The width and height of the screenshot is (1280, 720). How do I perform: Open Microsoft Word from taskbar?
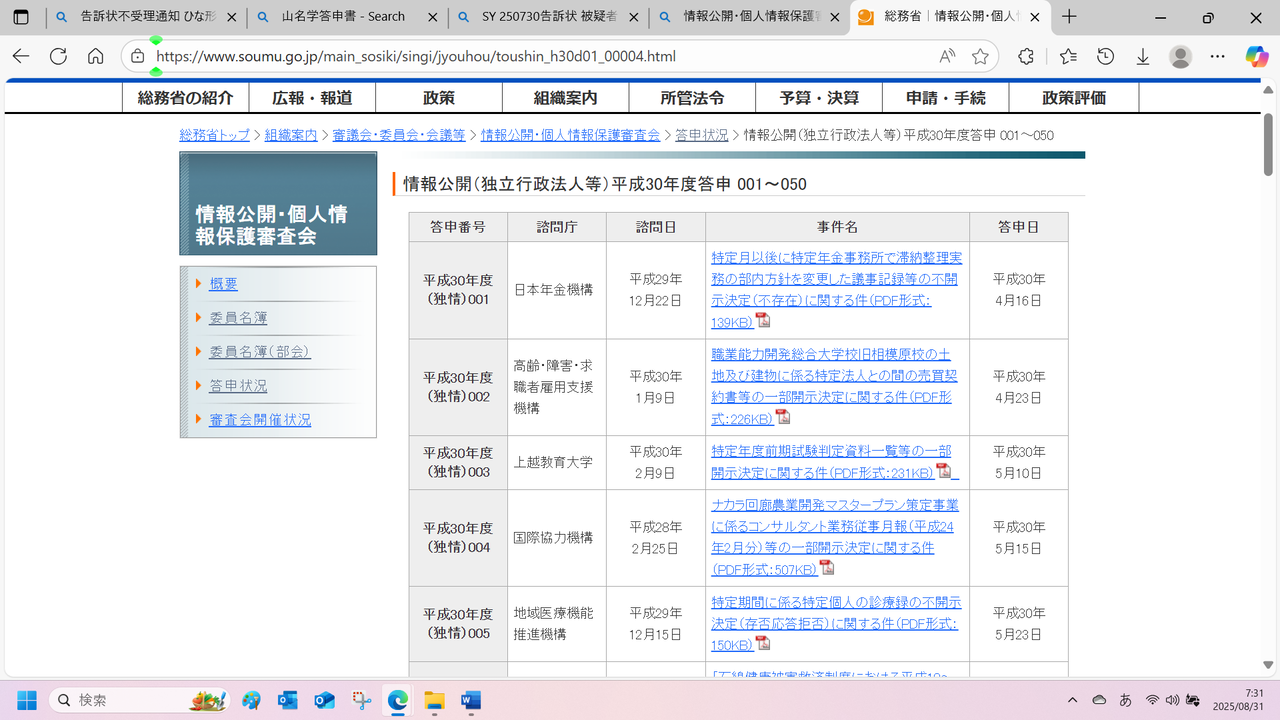tap(470, 700)
